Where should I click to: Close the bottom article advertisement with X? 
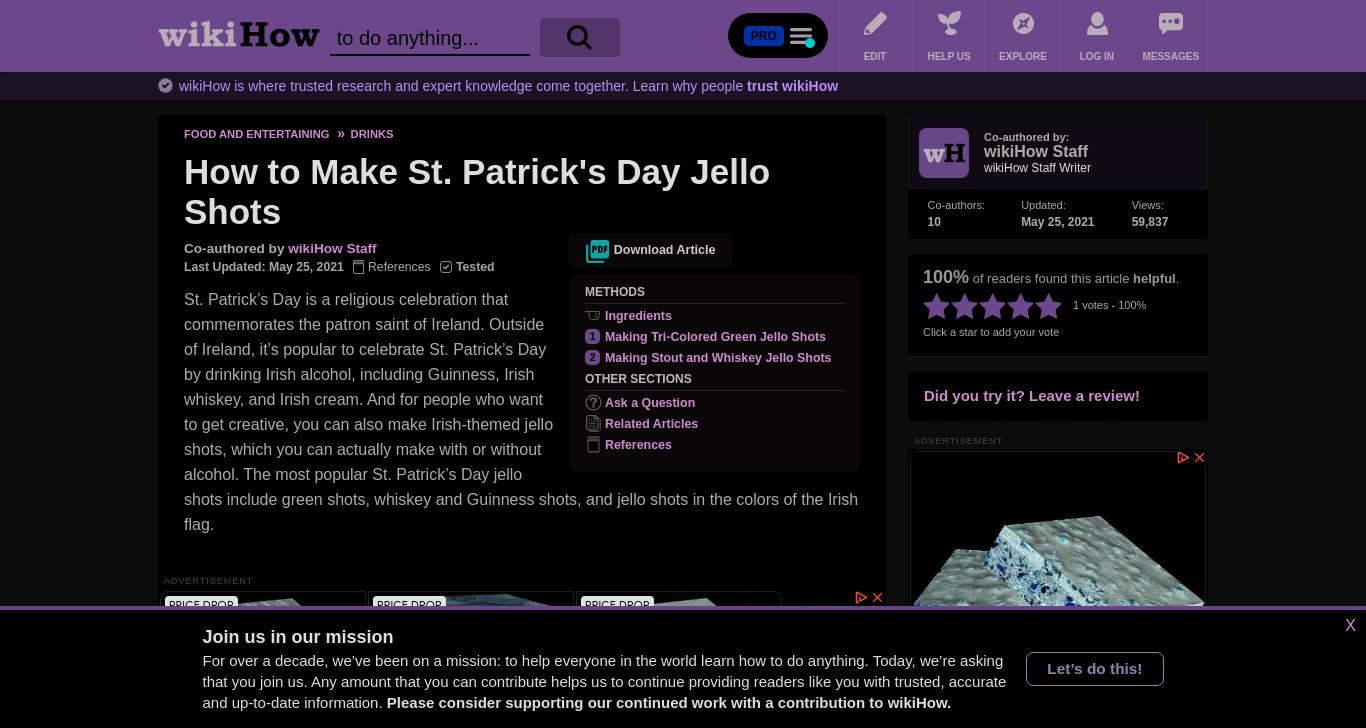point(877,598)
